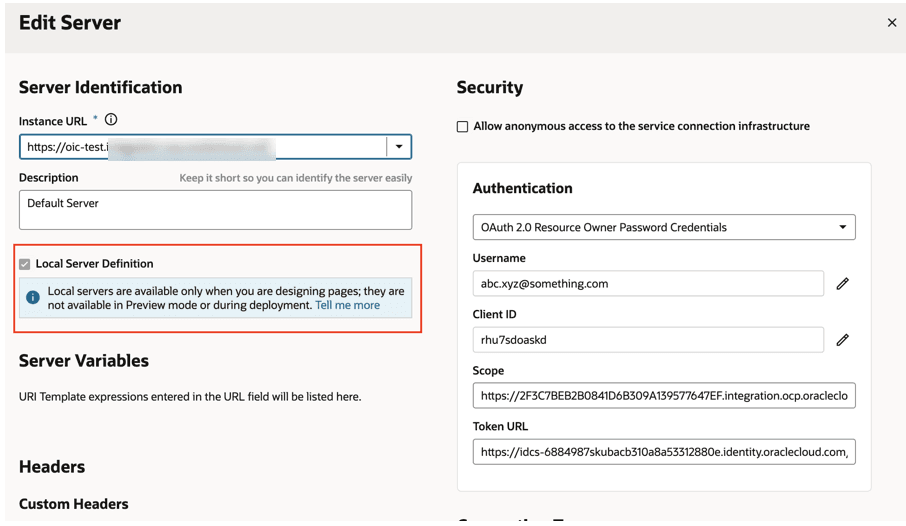The image size is (906, 526).
Task: Open the Instance URL dropdown arrow
Action: [399, 147]
